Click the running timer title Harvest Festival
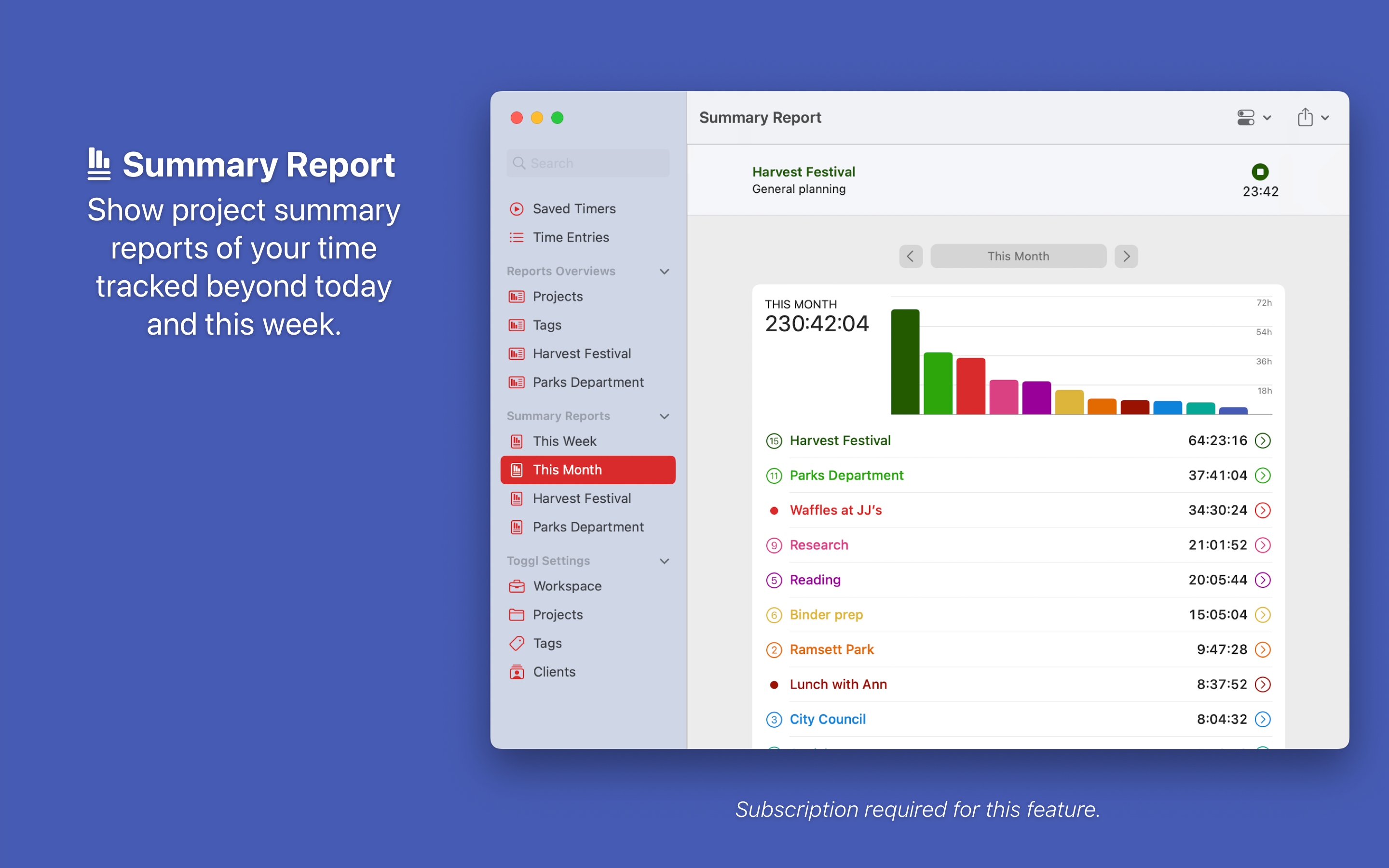 point(803,172)
